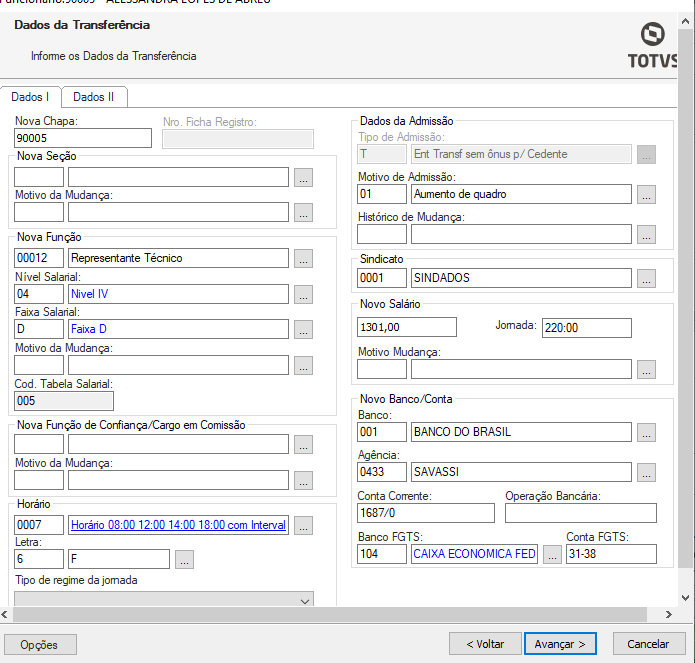Open the Horário 08:00 12:00 link
The image size is (695, 663).
click(x=178, y=525)
